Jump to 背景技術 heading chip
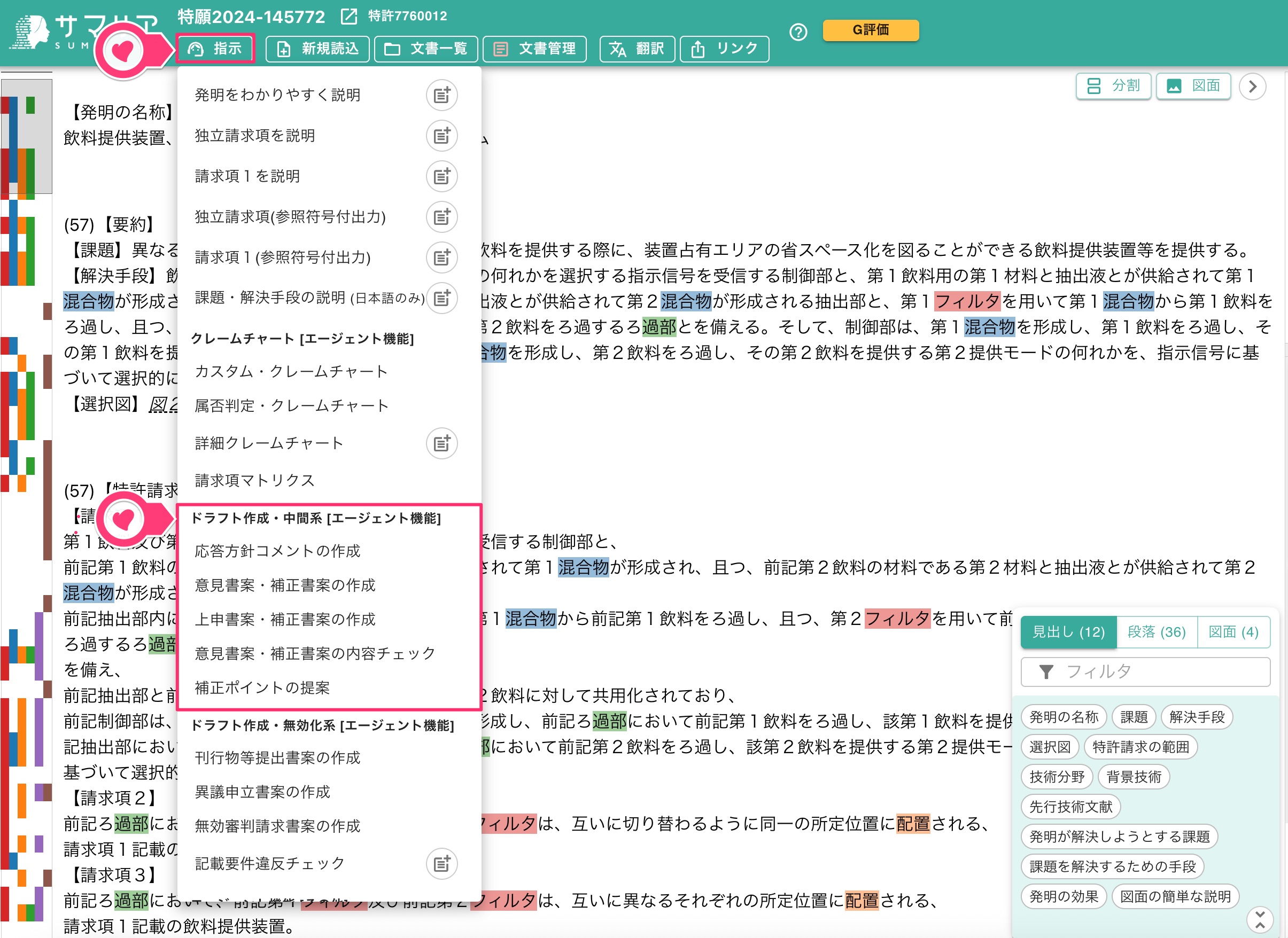 coord(1134,777)
